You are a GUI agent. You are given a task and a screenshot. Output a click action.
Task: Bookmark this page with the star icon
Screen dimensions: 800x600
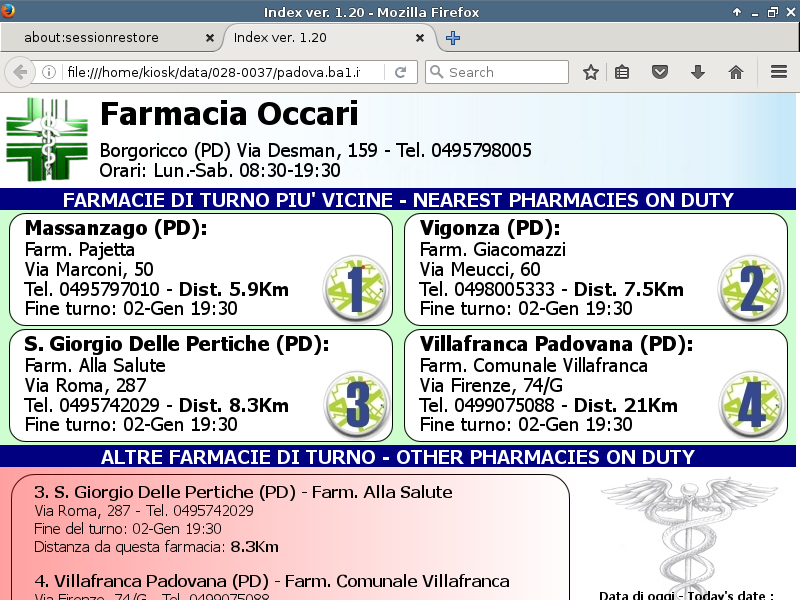tap(591, 72)
